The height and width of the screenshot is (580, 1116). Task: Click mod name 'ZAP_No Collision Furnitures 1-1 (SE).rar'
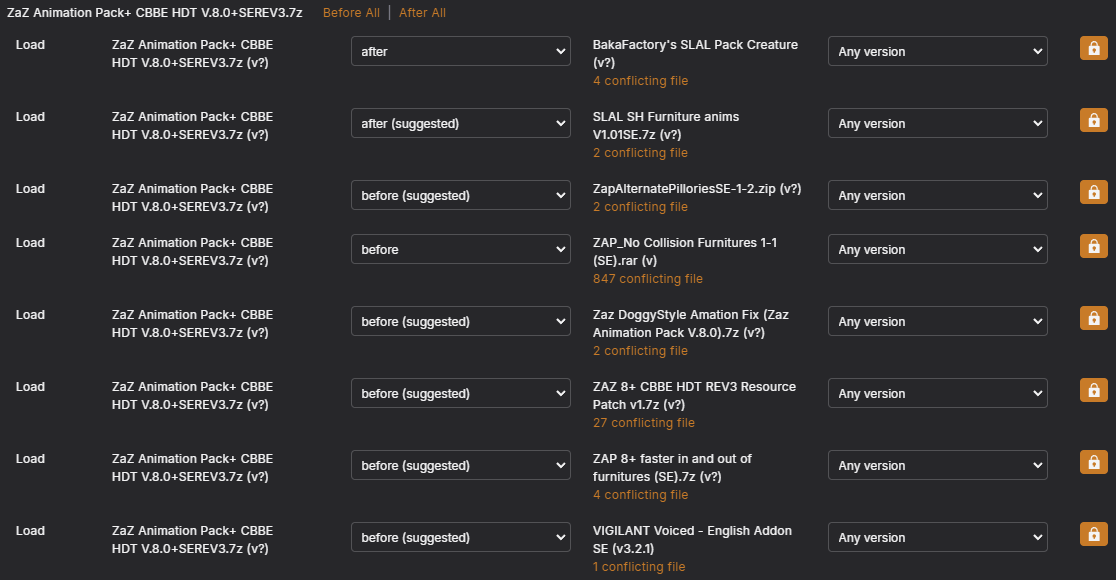coord(685,251)
